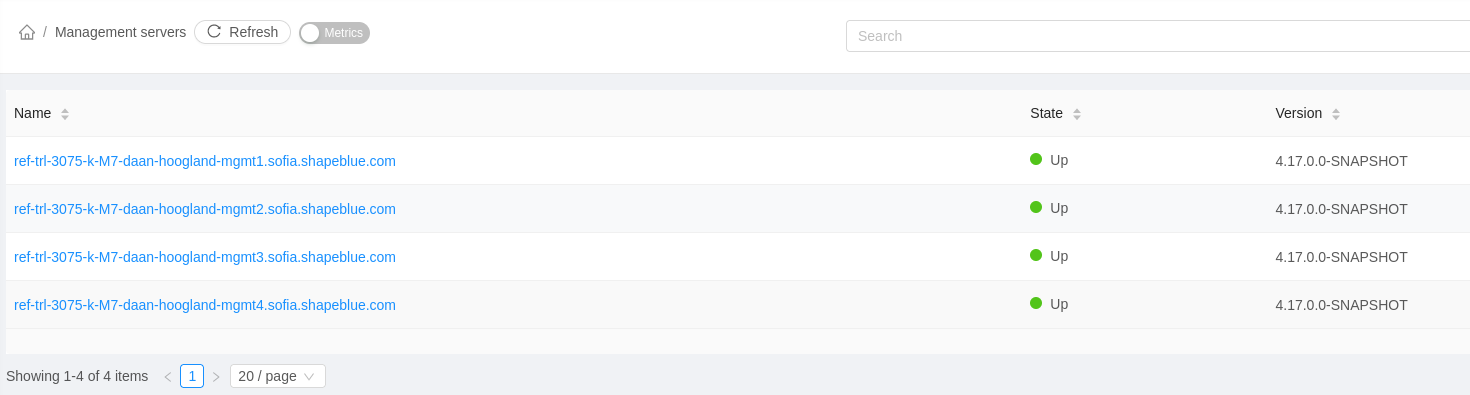Click the sort arrows beside Version column

tap(1336, 114)
